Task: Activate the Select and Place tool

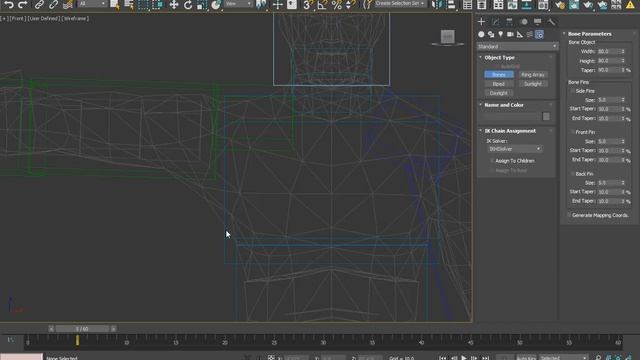Action: 216,4
